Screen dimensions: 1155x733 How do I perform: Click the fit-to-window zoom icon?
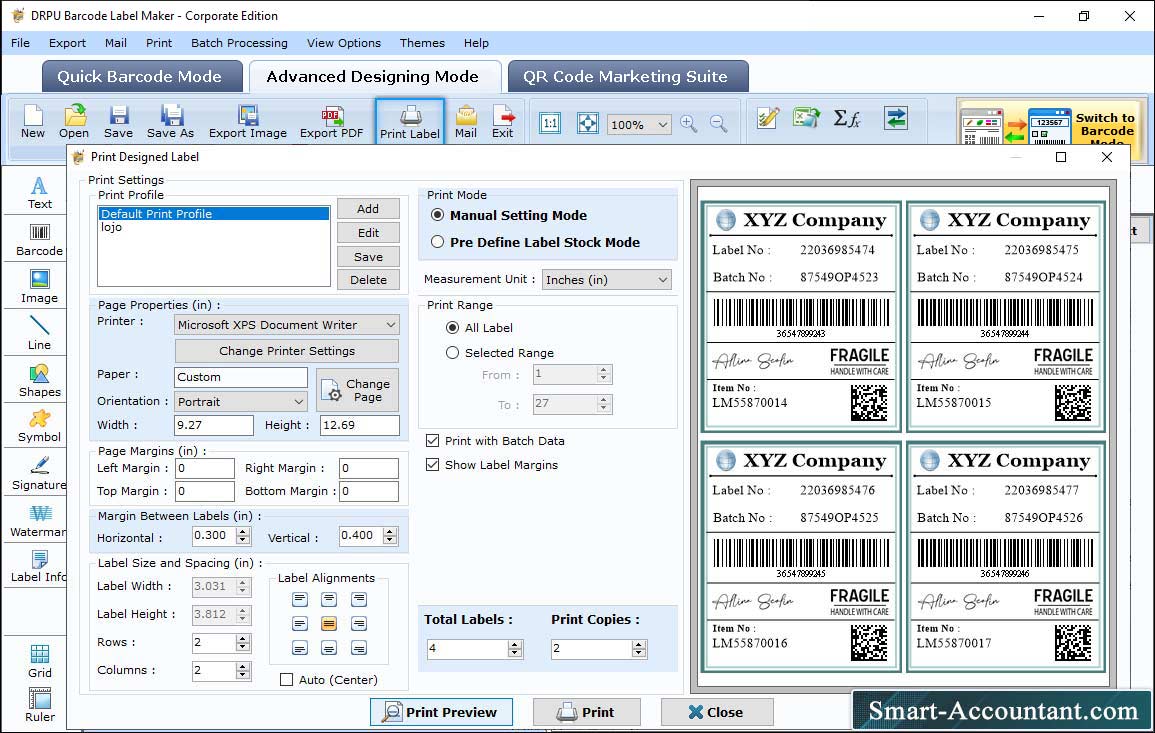click(x=588, y=123)
